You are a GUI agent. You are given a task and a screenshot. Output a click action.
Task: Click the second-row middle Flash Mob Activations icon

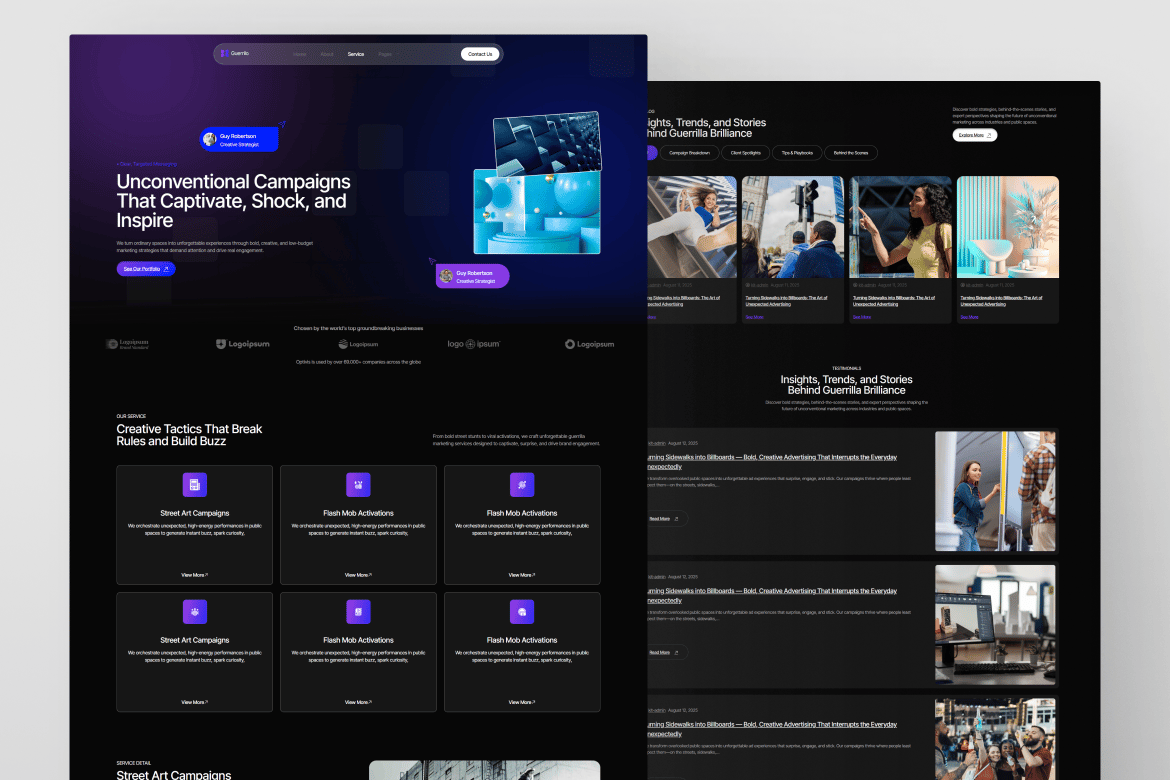[x=358, y=612]
